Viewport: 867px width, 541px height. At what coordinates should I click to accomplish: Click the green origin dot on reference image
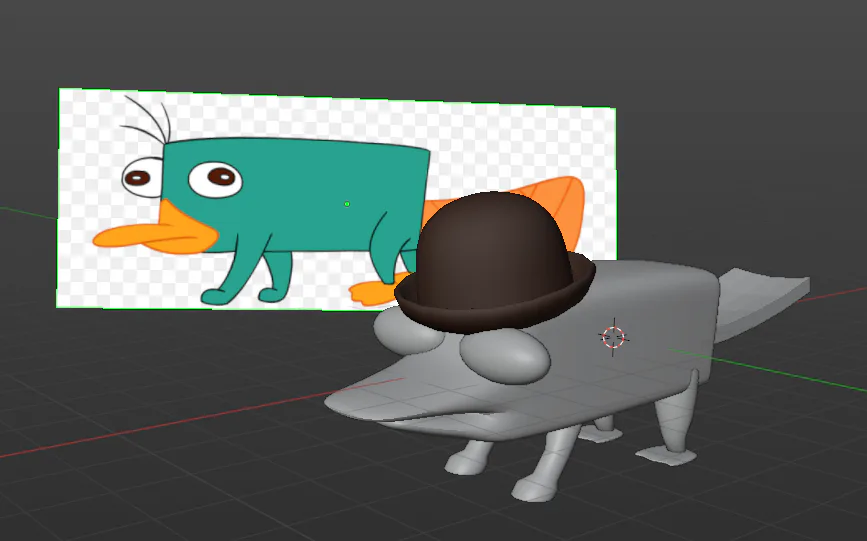click(347, 204)
